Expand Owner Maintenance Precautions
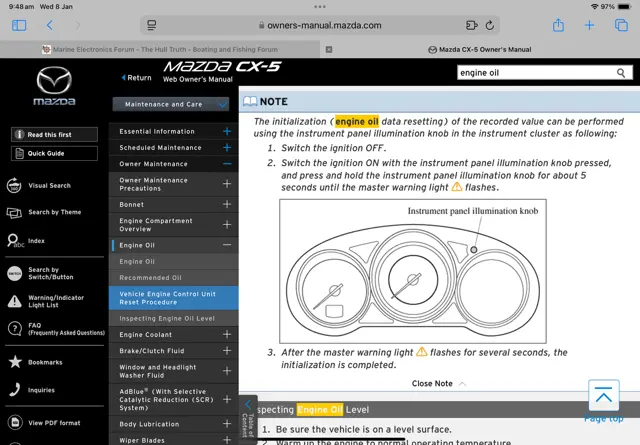The width and height of the screenshot is (640, 445). coord(227,184)
